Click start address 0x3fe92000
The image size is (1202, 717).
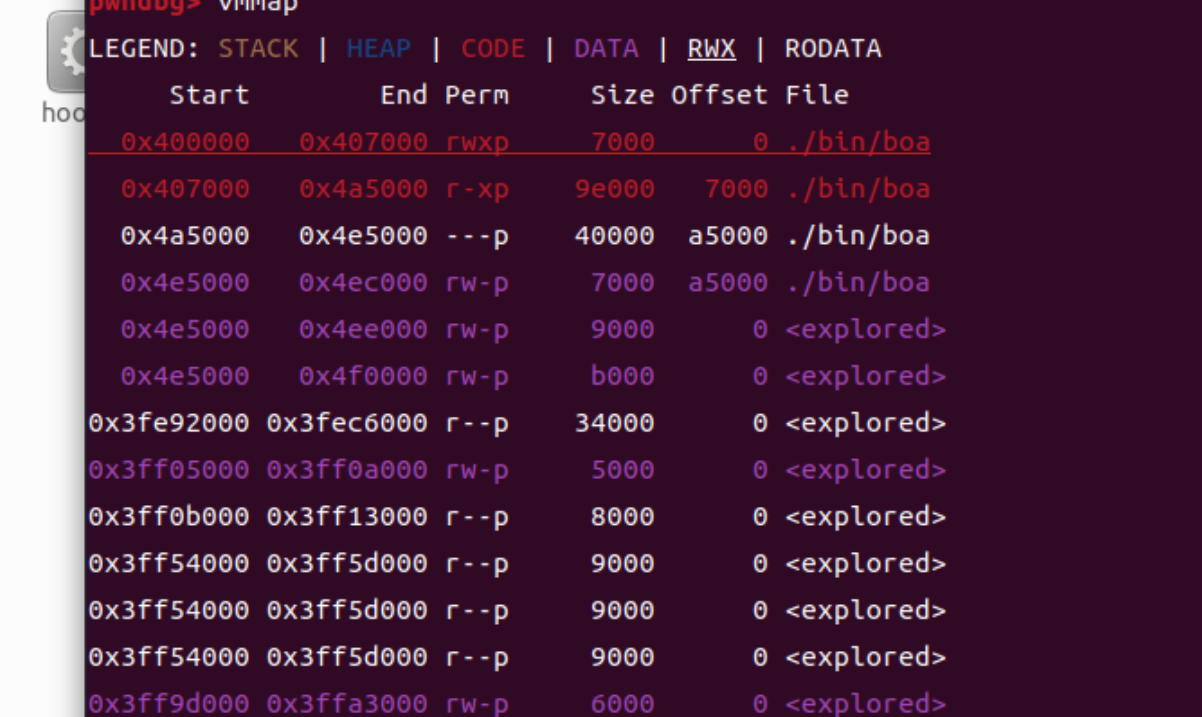coord(168,423)
